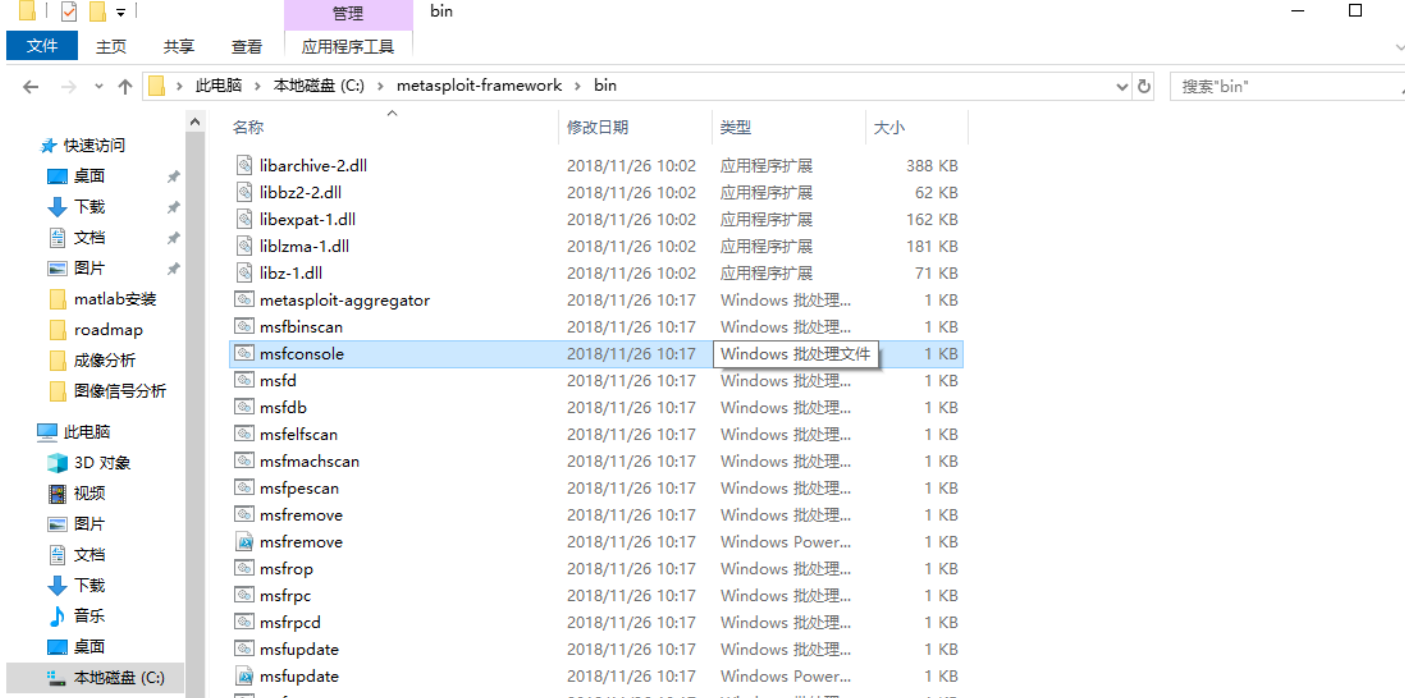Click the msfpescan batch file icon
The image size is (1405, 698).
pyautogui.click(x=244, y=488)
